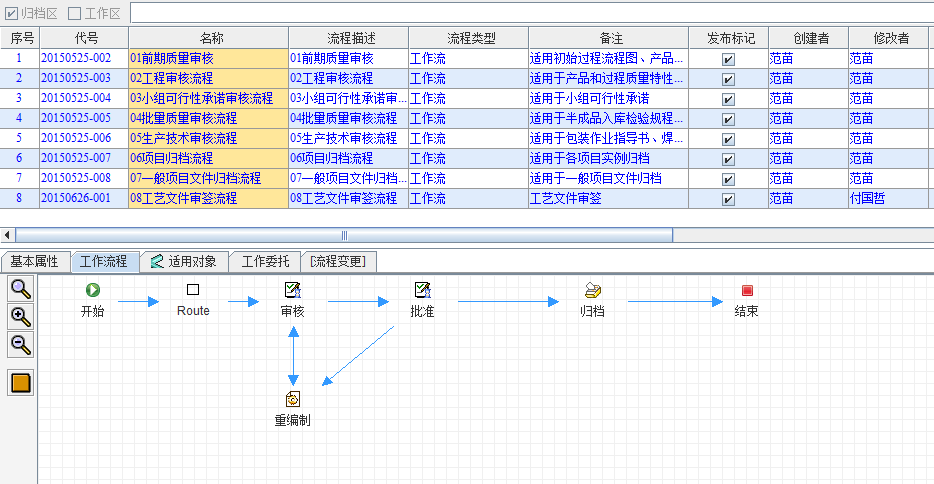Viewport: 934px width, 484px height.
Task: Click code cell 20150525-008
Action: (84, 179)
